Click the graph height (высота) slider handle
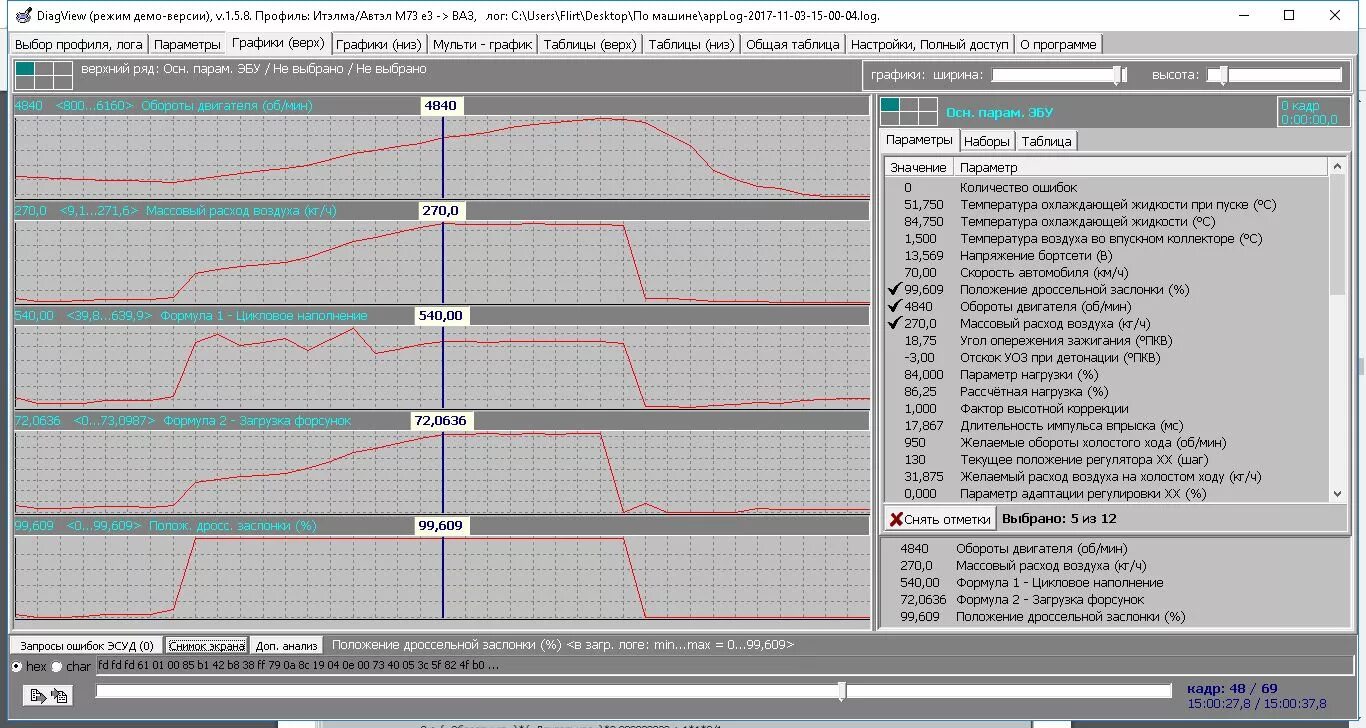 point(1222,75)
